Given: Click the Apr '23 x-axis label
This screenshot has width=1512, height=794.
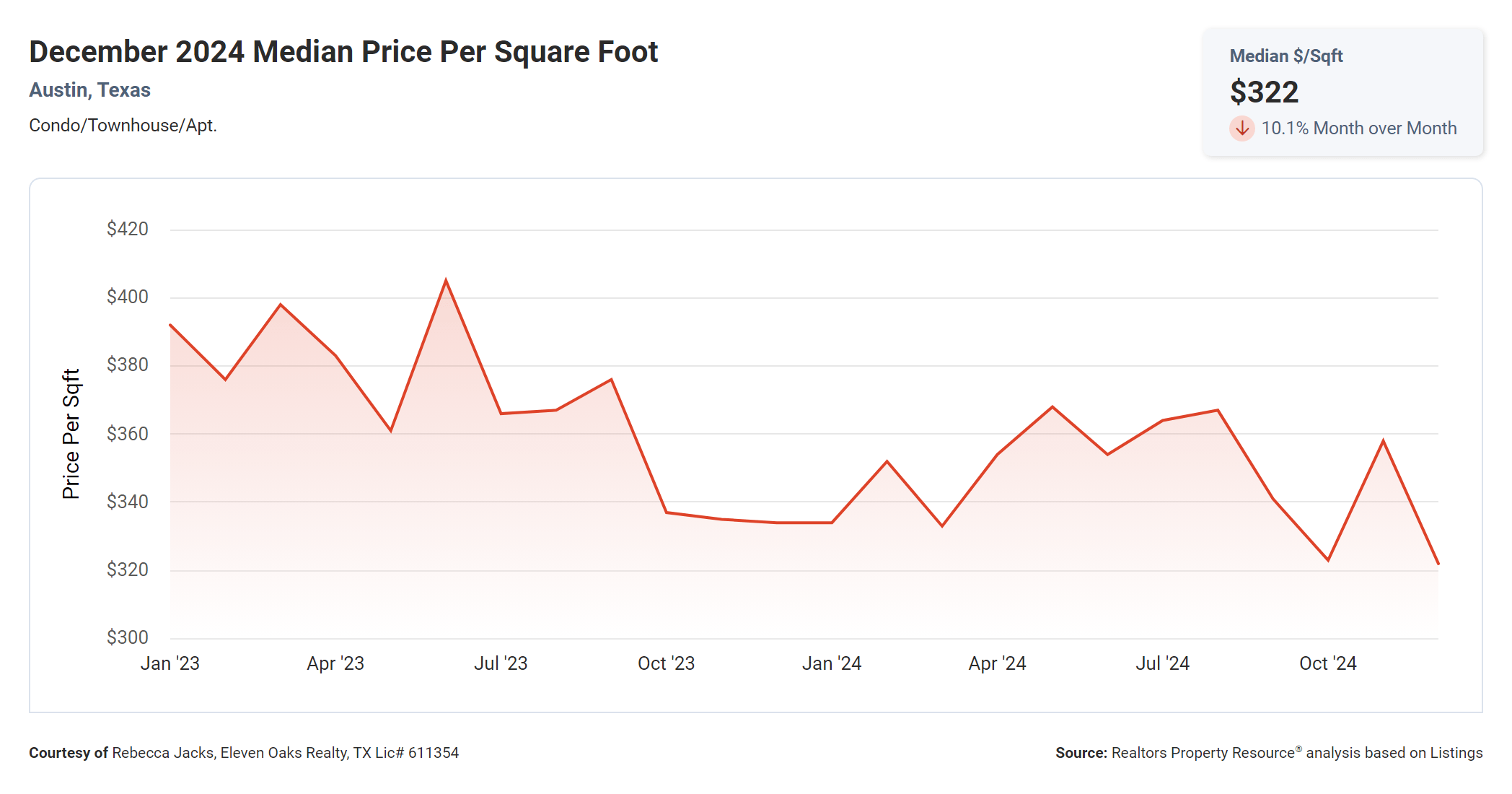Looking at the screenshot, I should [335, 663].
